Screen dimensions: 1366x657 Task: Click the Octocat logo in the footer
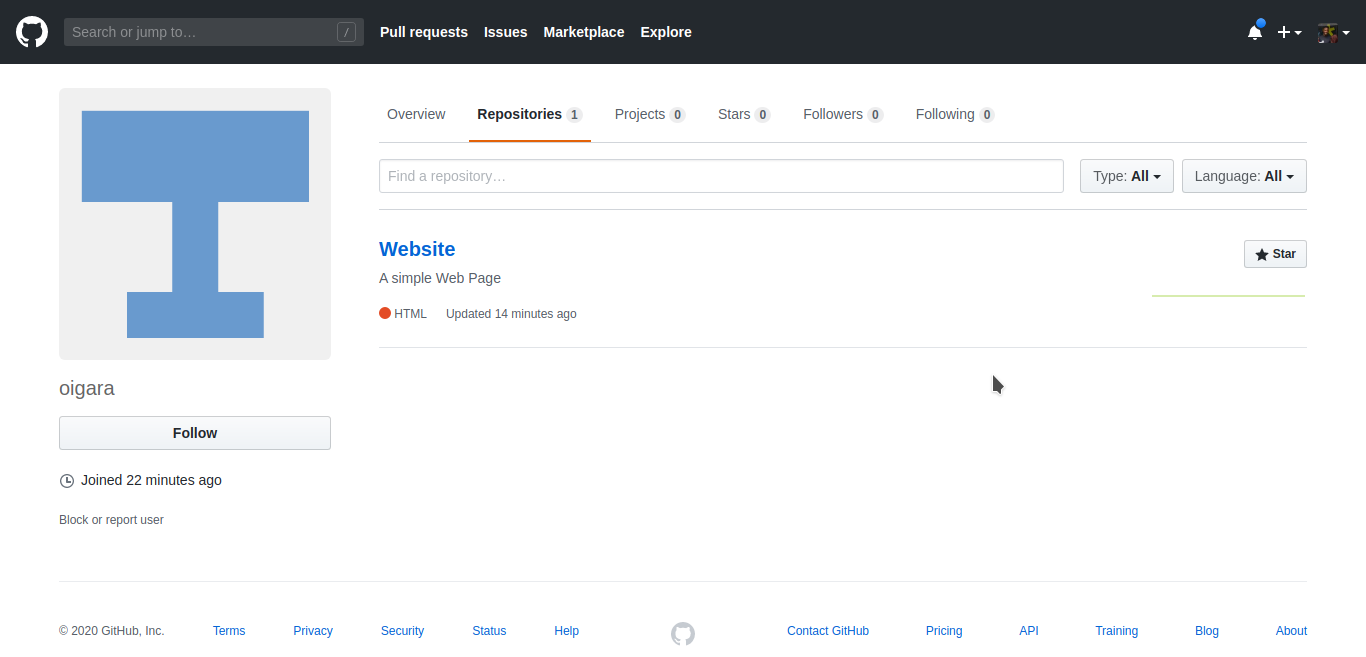click(x=683, y=633)
